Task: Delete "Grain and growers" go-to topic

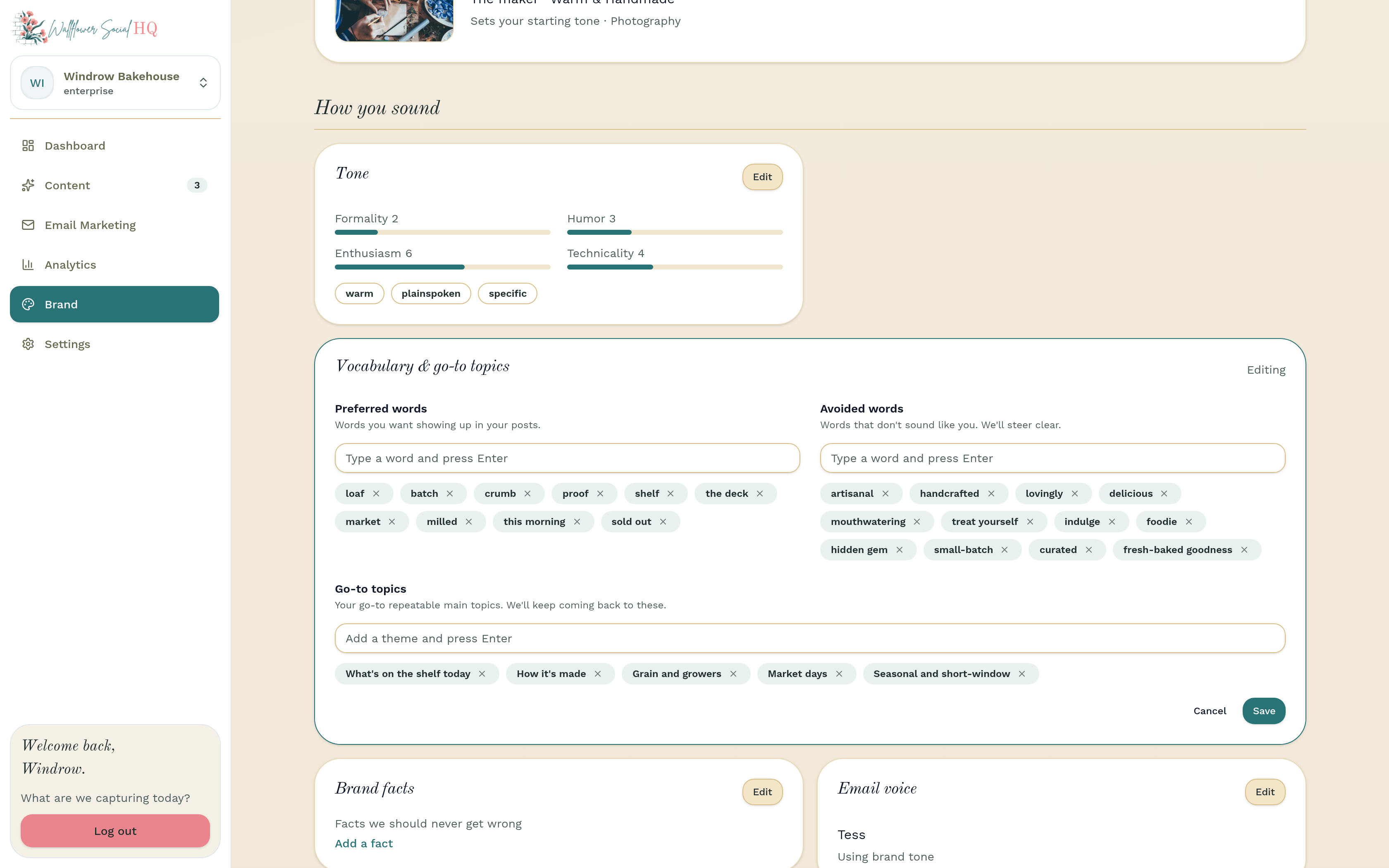Action: click(733, 674)
